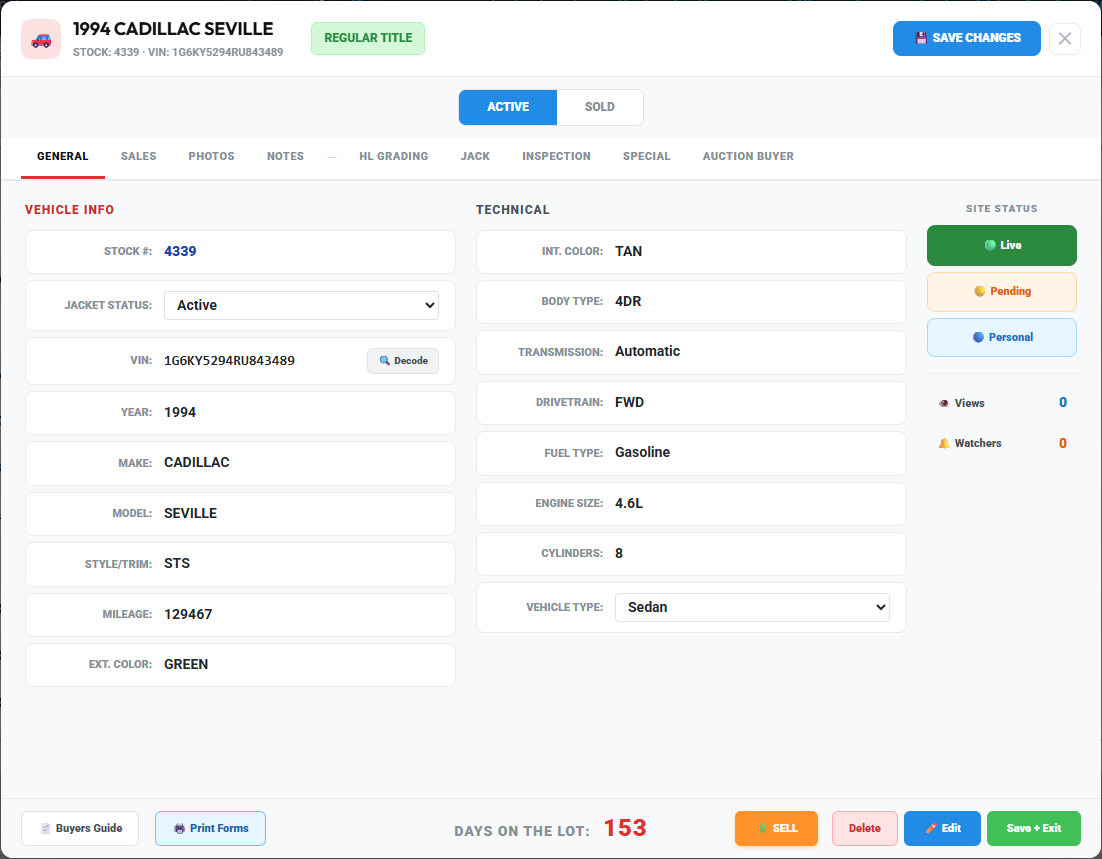Click the printer icon on Print Forms
This screenshot has width=1102, height=859.
[x=178, y=828]
